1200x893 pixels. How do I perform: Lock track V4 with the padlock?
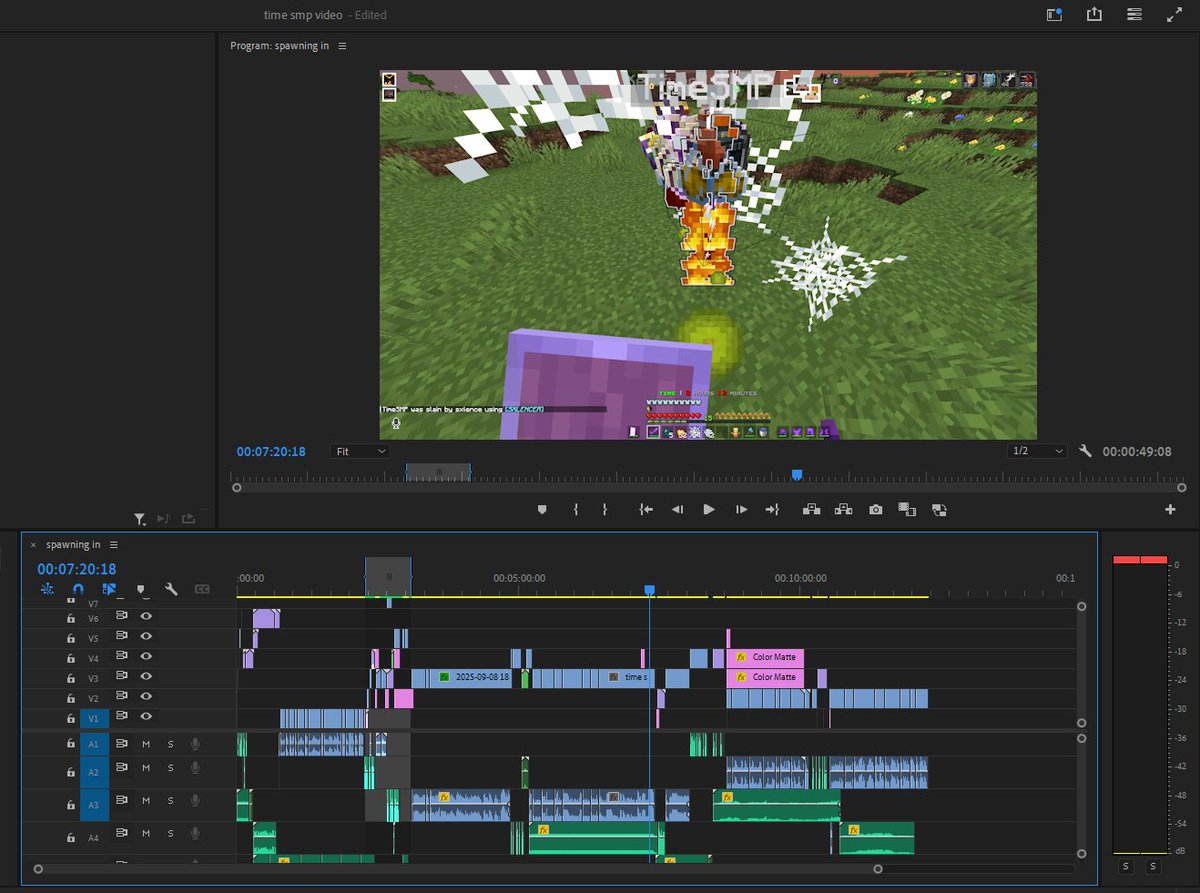coord(70,657)
